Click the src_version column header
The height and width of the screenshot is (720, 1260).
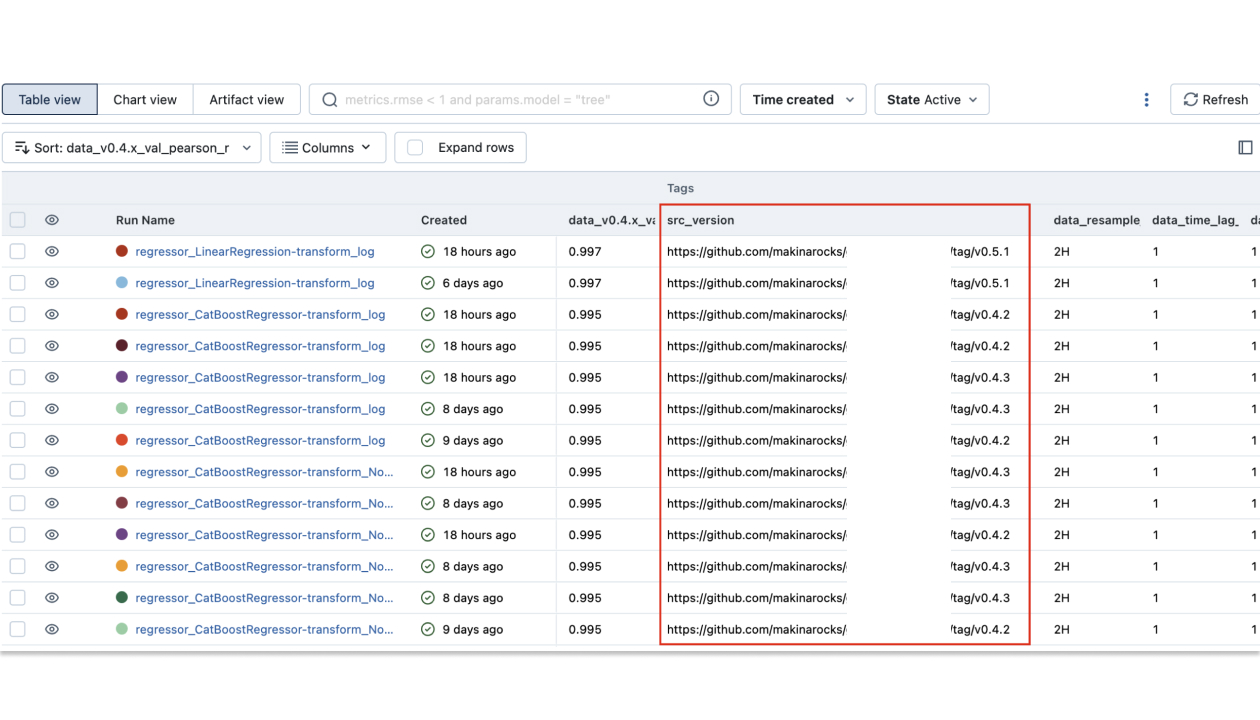700,220
